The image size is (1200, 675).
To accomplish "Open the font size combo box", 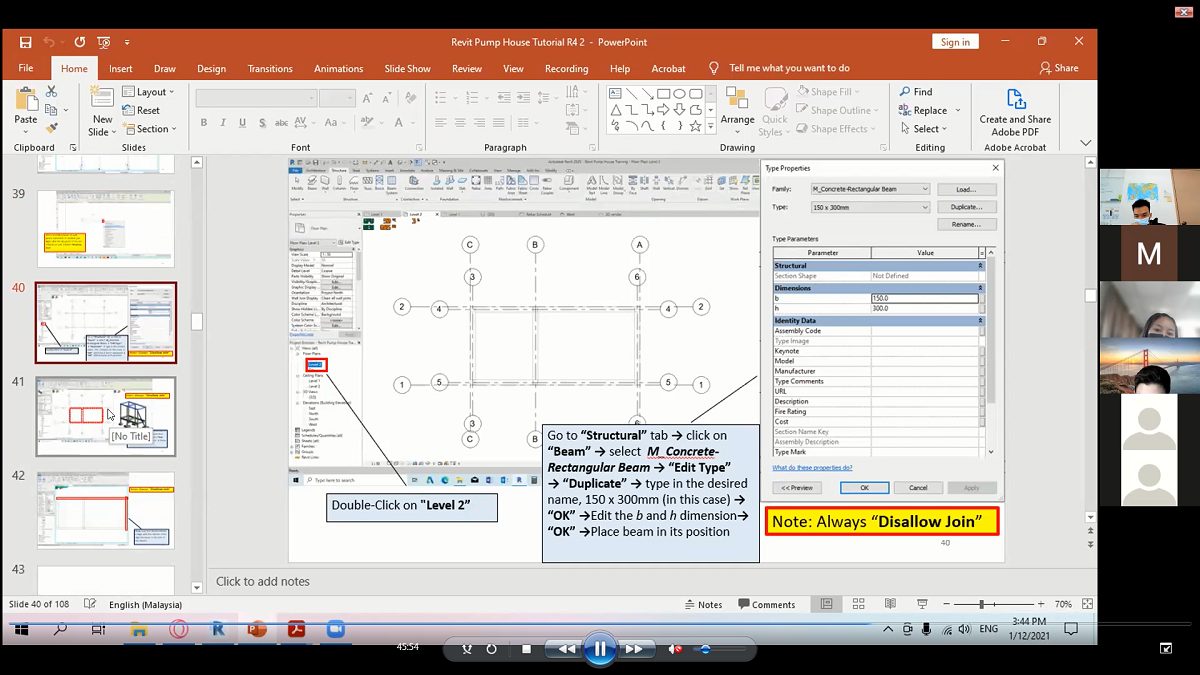I will [337, 98].
